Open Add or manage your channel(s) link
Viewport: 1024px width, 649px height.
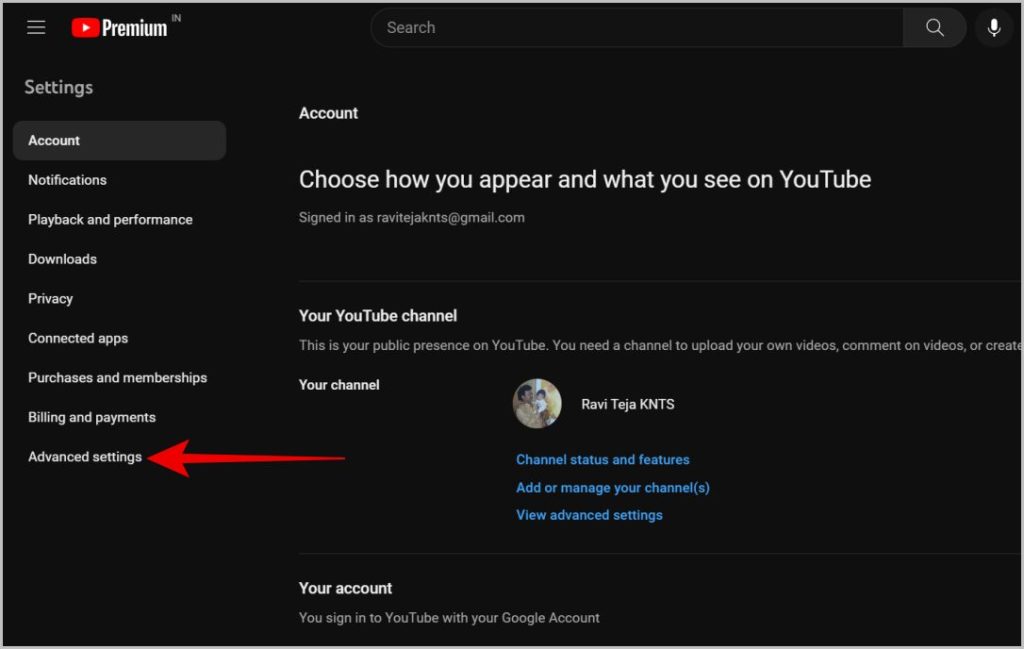point(613,488)
